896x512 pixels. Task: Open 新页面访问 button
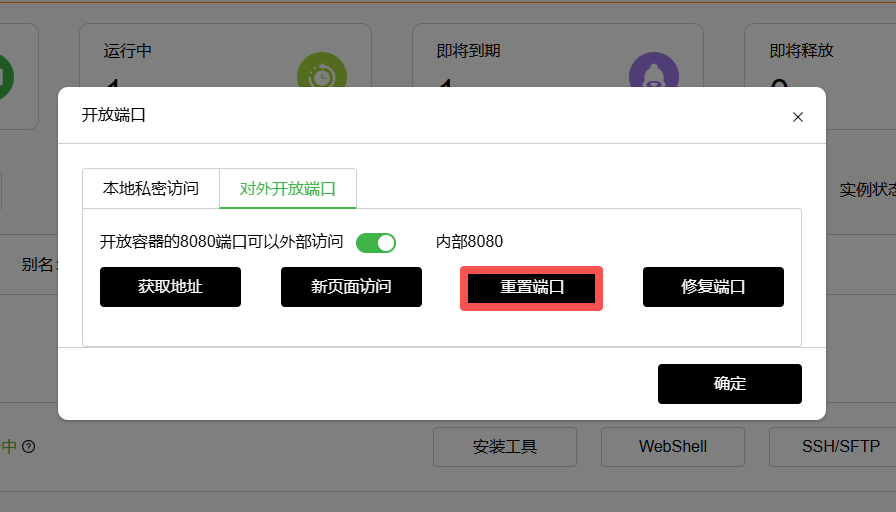click(351, 287)
